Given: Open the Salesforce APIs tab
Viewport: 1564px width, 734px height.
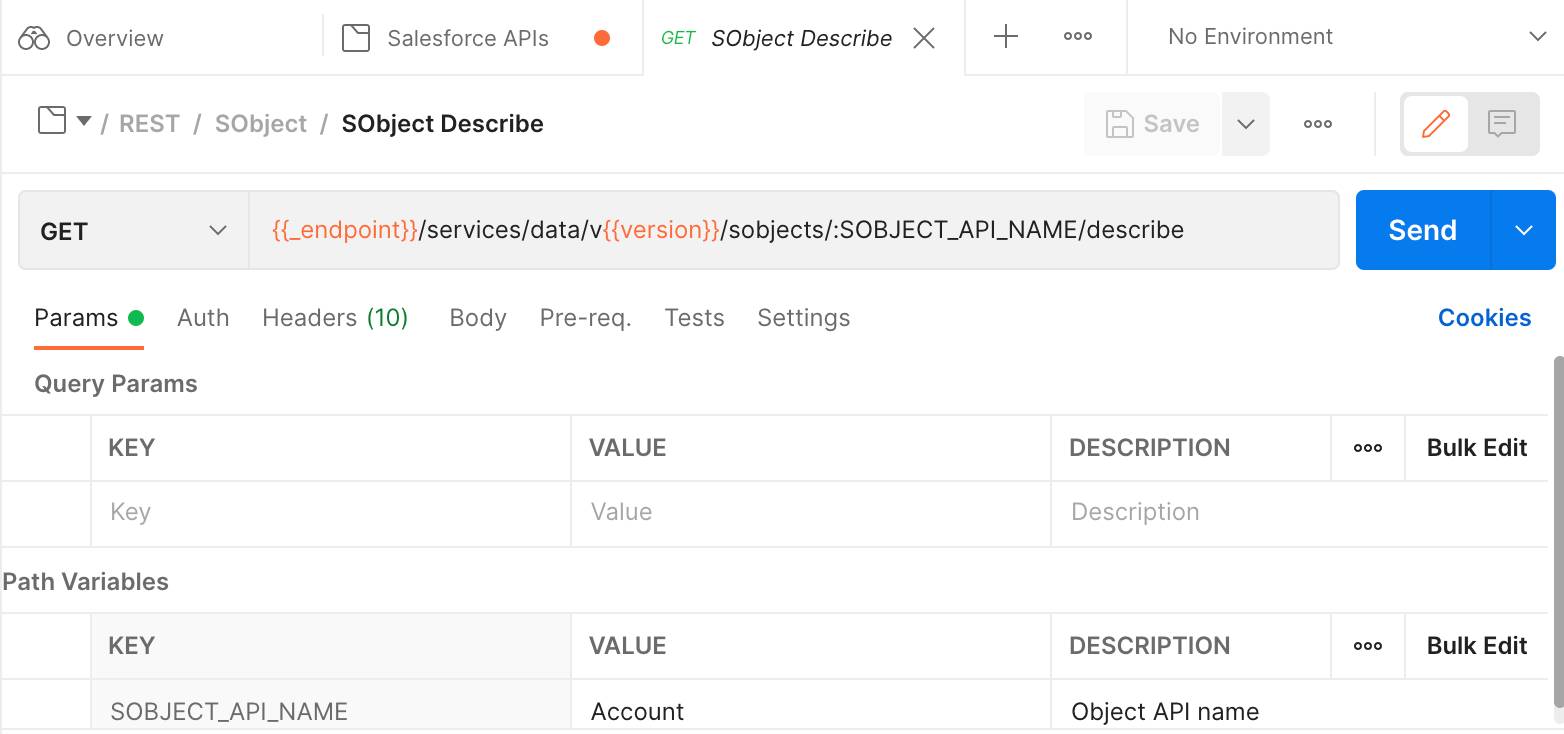Looking at the screenshot, I should click(467, 38).
